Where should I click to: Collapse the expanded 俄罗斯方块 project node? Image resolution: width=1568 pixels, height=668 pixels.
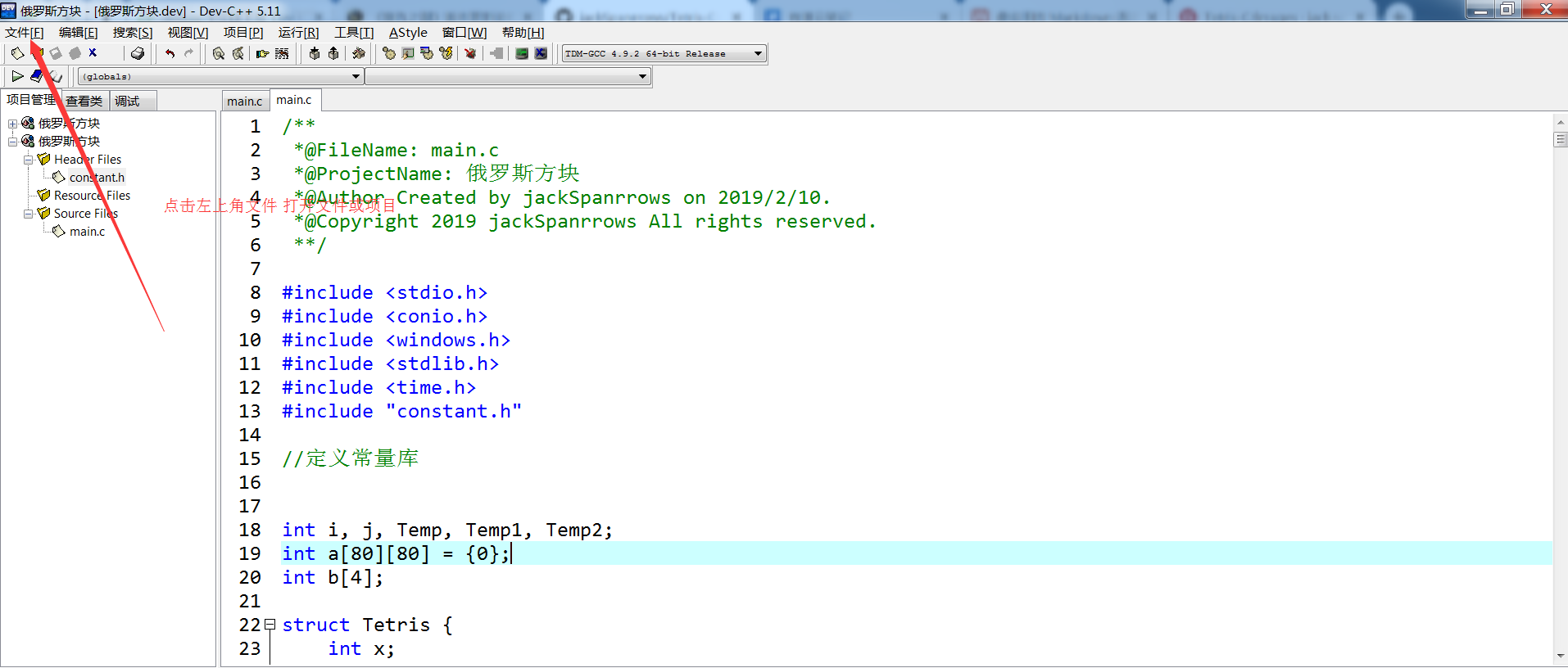pos(12,142)
